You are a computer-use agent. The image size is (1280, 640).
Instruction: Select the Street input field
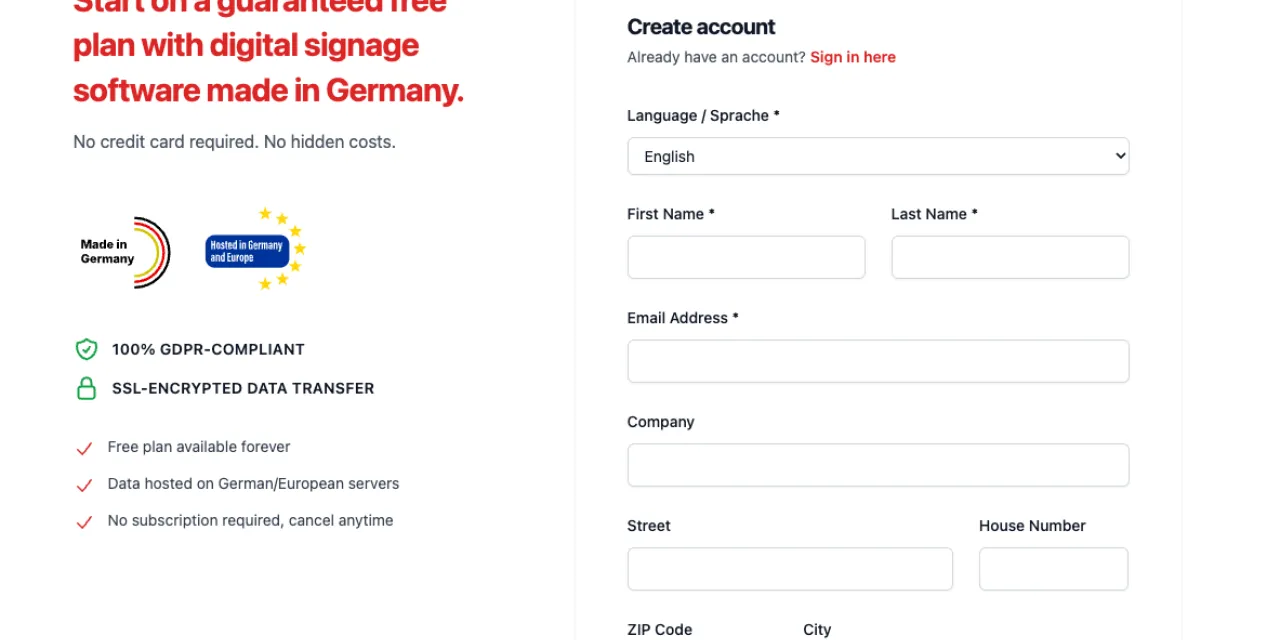790,569
